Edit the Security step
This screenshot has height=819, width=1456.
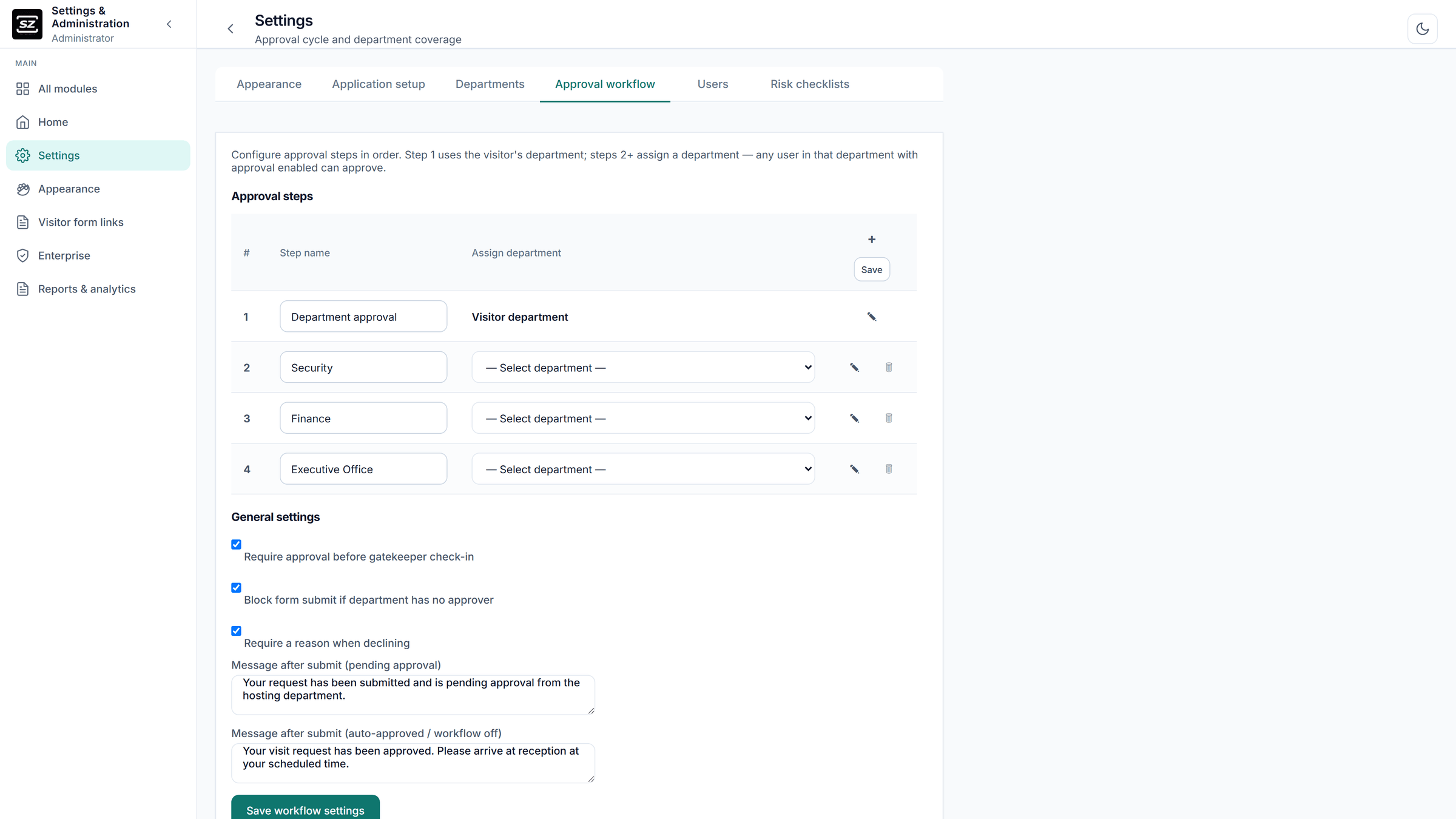(854, 368)
